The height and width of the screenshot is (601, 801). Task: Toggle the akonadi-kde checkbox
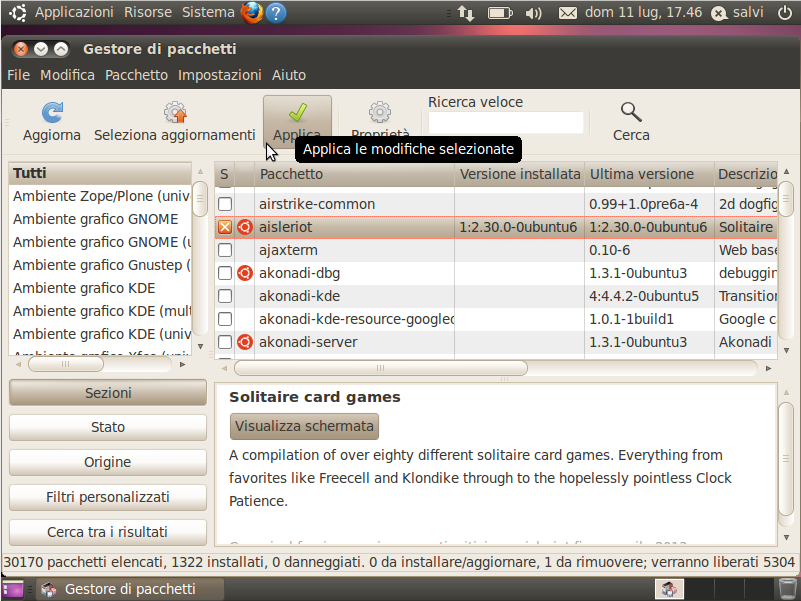225,296
